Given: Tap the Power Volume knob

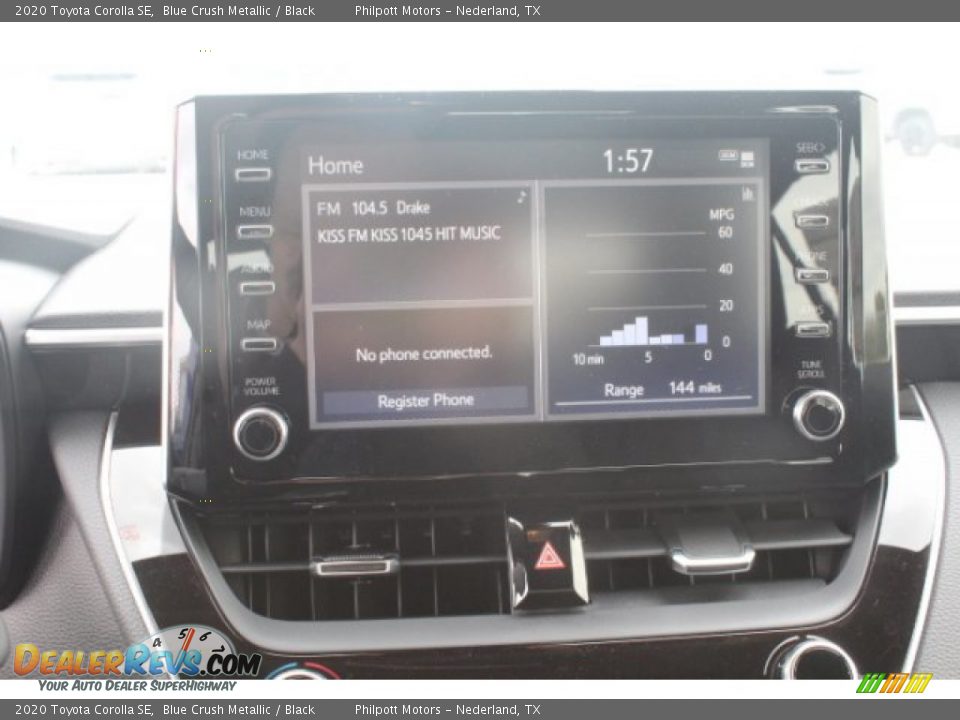Looking at the screenshot, I should (261, 433).
